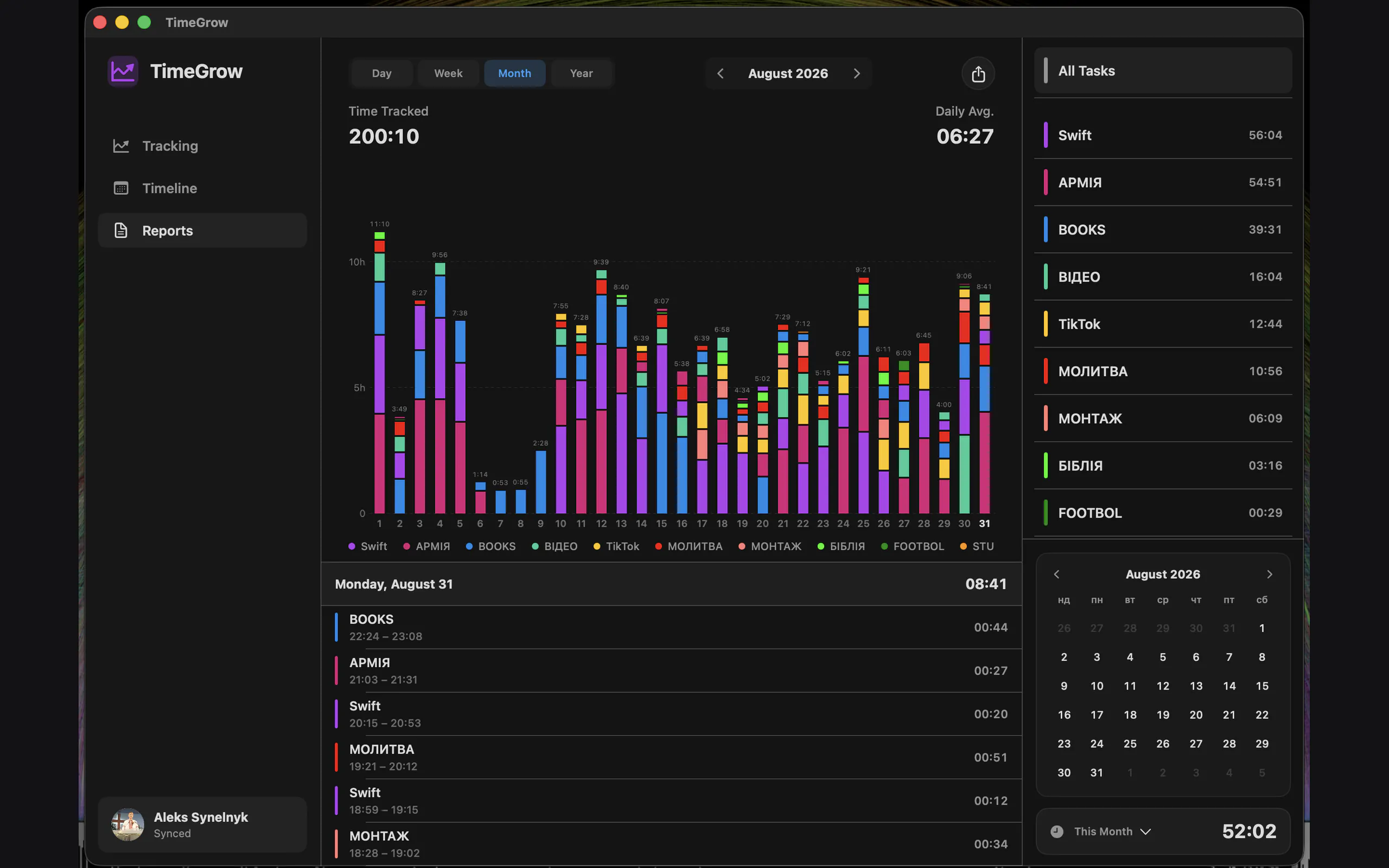Click the share/export icon
Image resolution: width=1389 pixels, height=868 pixels.
pyautogui.click(x=978, y=73)
